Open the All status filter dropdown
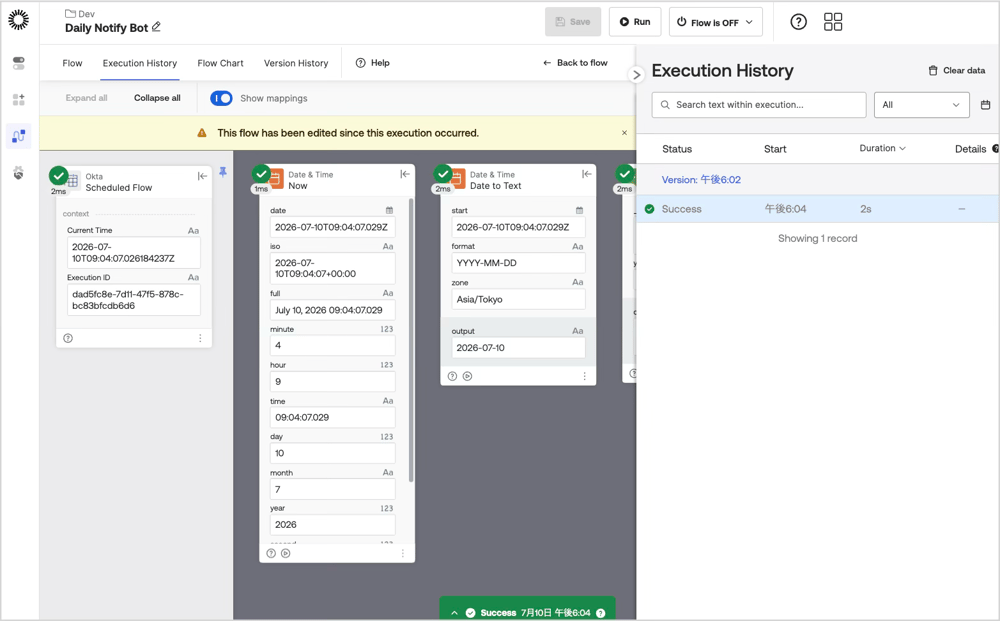Image resolution: width=1000 pixels, height=621 pixels. point(922,105)
